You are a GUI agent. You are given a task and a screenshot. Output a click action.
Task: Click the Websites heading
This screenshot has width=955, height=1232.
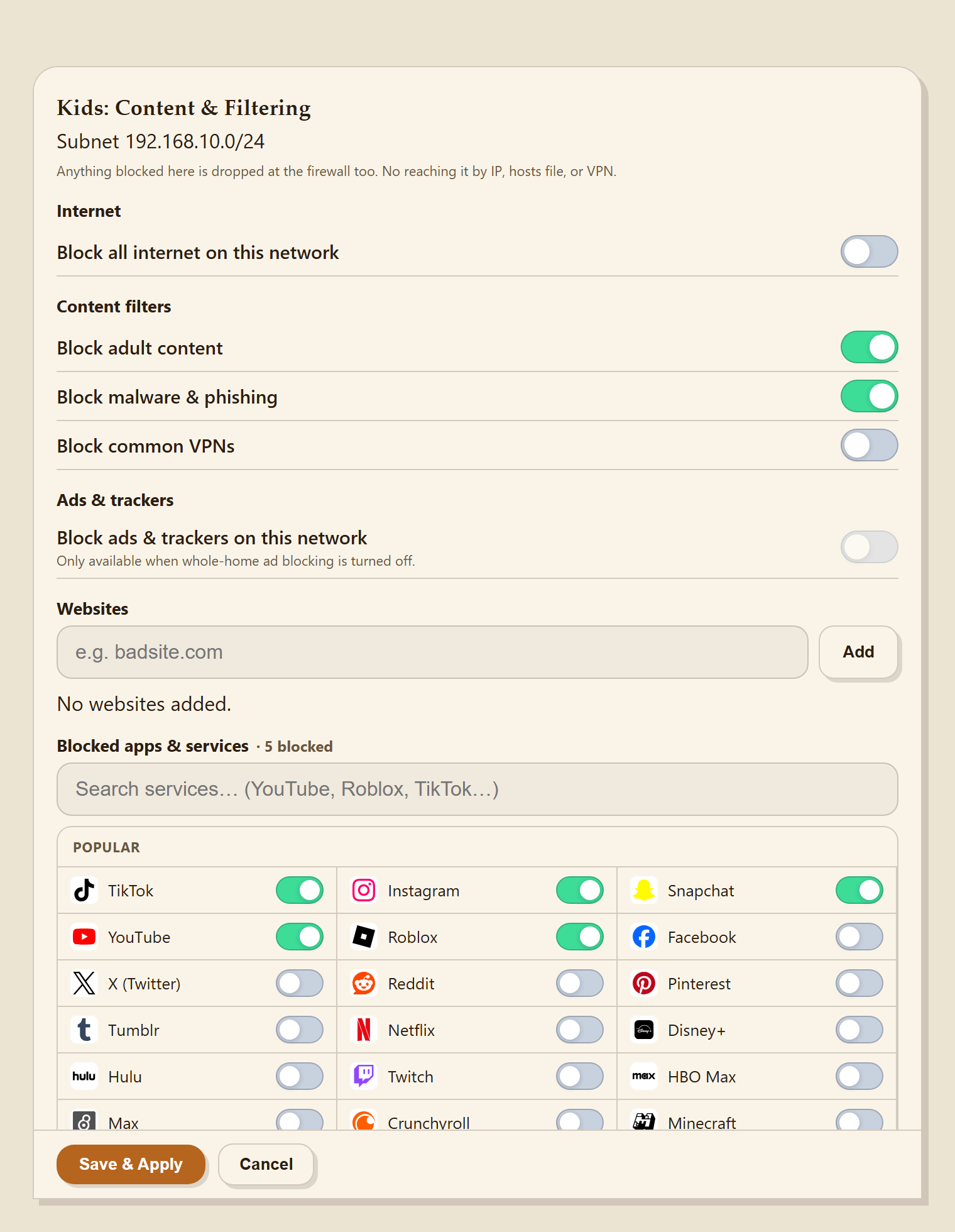[x=92, y=609]
